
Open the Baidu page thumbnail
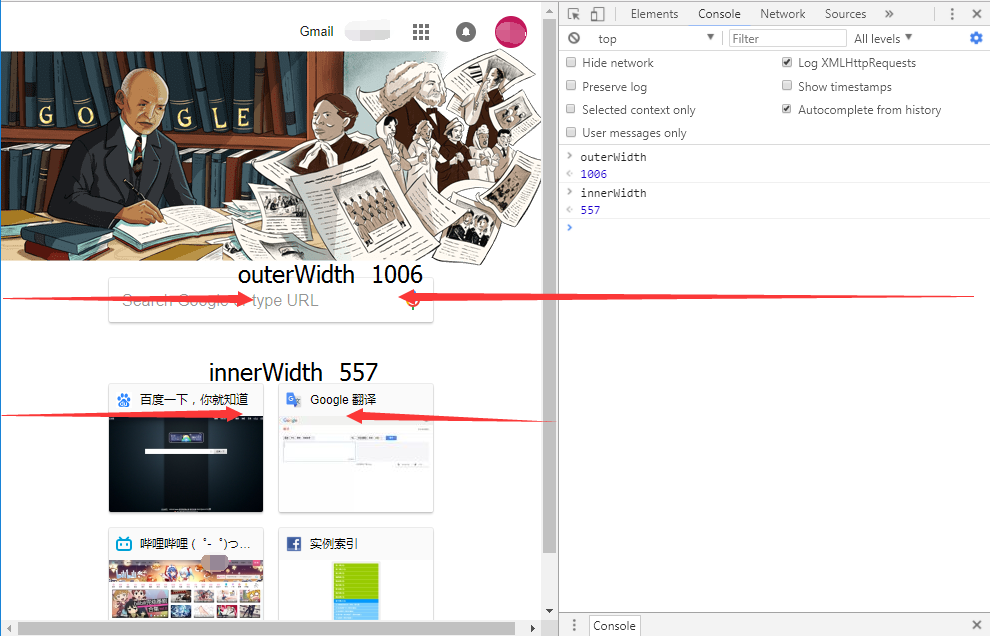click(186, 464)
